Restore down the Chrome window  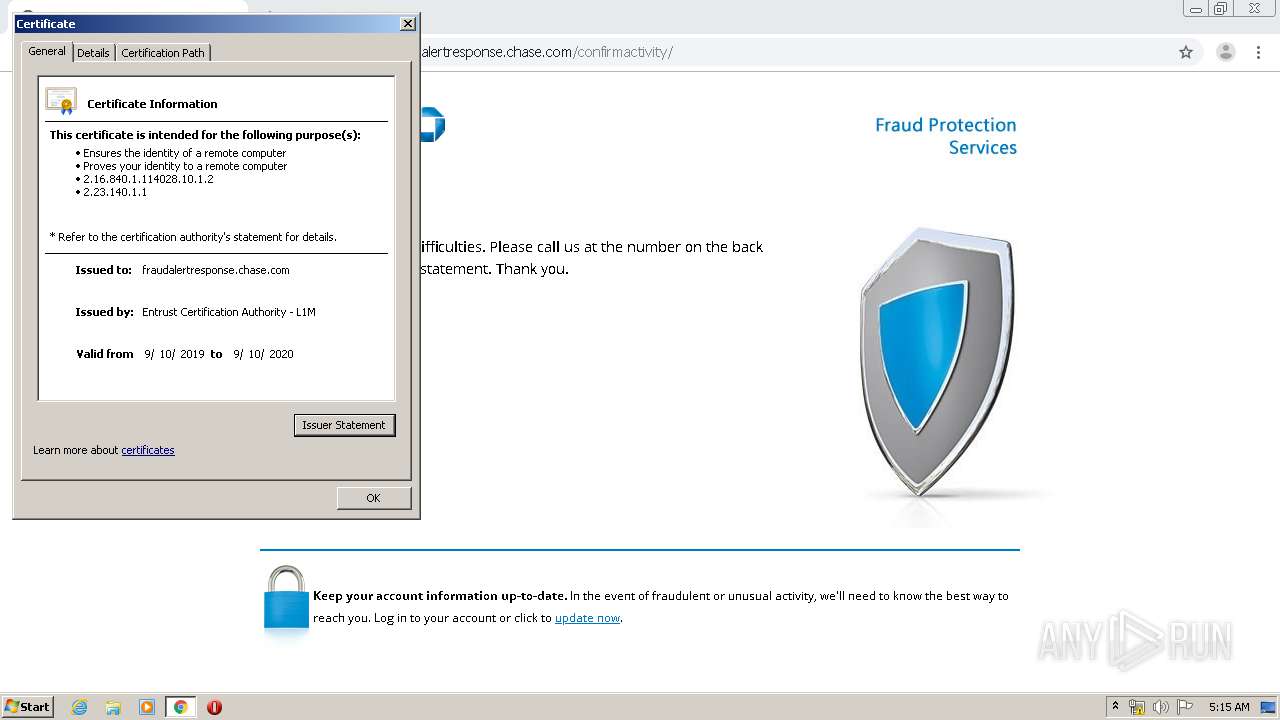[x=1221, y=9]
